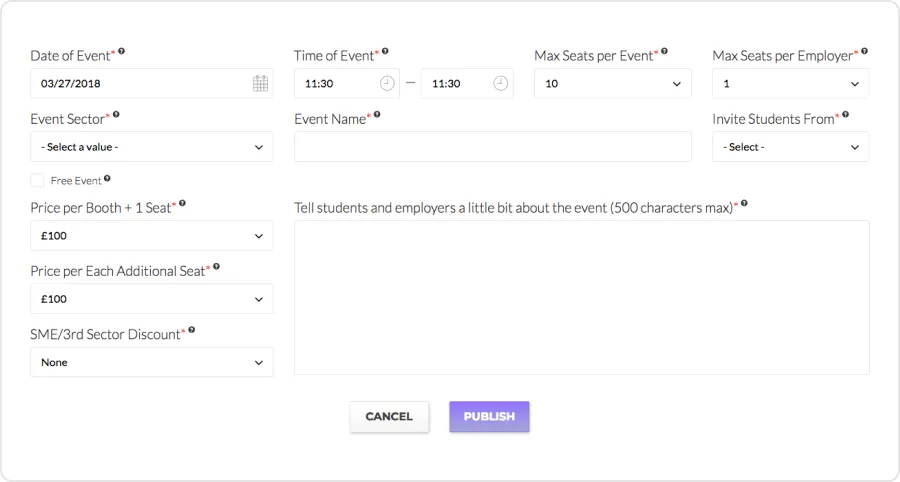Click the clock icon in start time field

(x=387, y=83)
